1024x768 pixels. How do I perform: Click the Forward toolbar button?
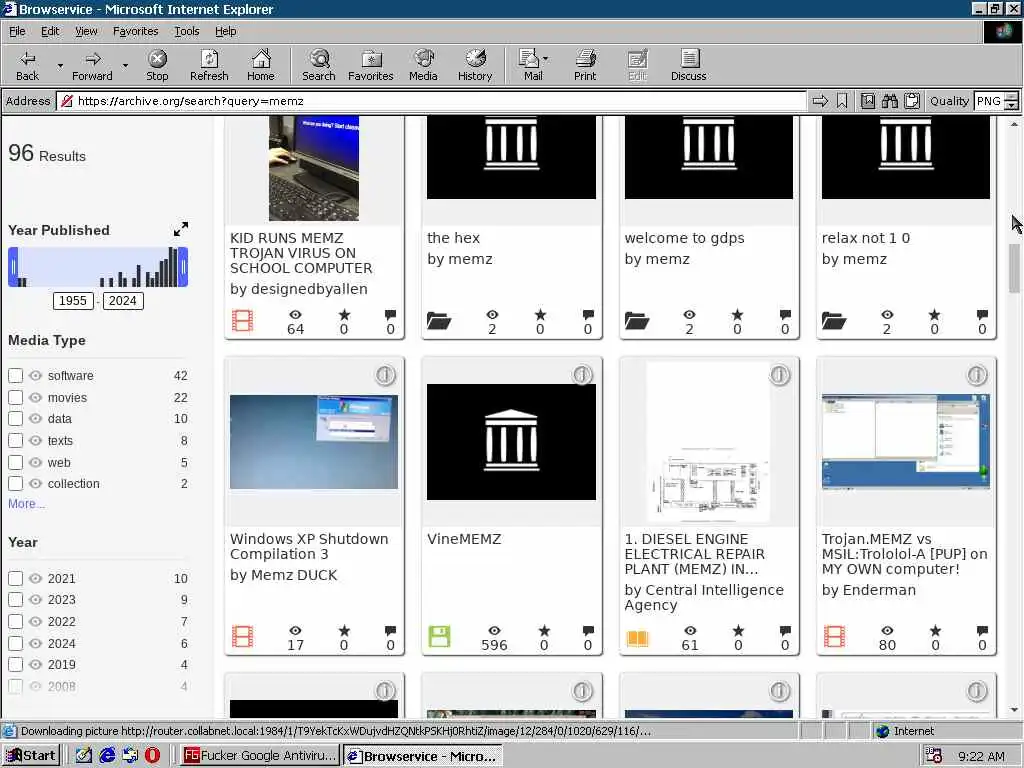(x=92, y=65)
